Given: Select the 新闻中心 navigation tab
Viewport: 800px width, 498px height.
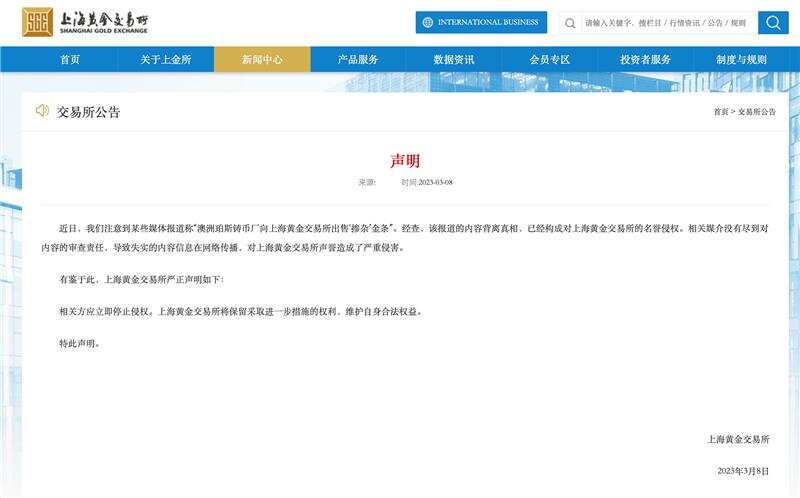Looking at the screenshot, I should 262,59.
